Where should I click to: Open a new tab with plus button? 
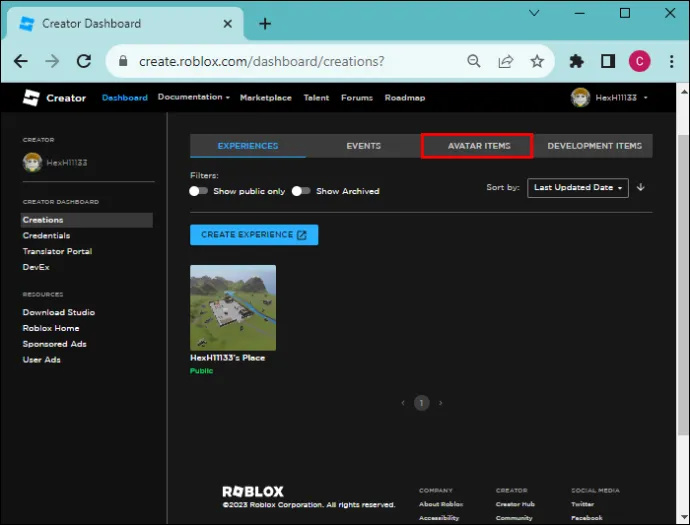[265, 24]
